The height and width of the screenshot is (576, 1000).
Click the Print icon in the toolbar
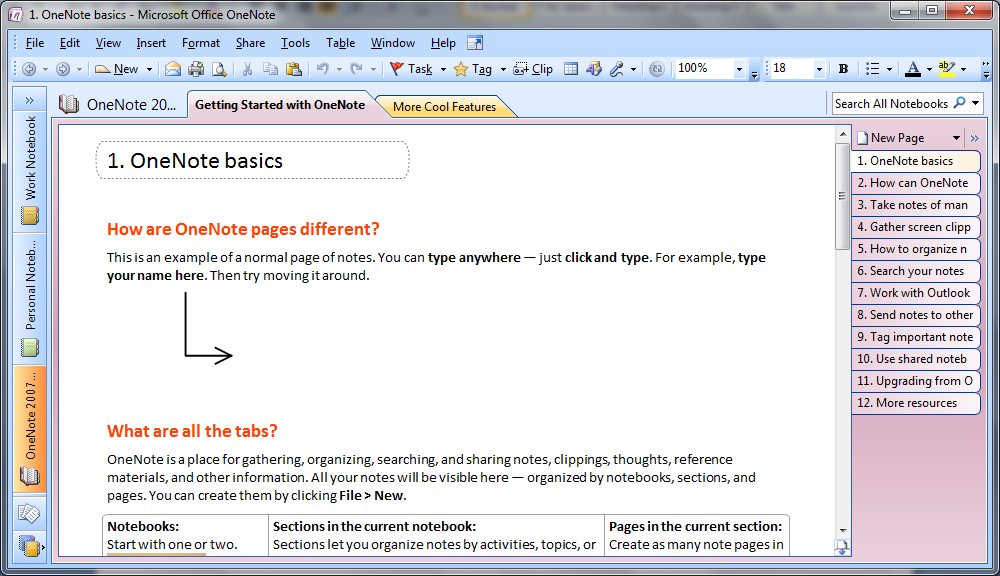pyautogui.click(x=195, y=69)
